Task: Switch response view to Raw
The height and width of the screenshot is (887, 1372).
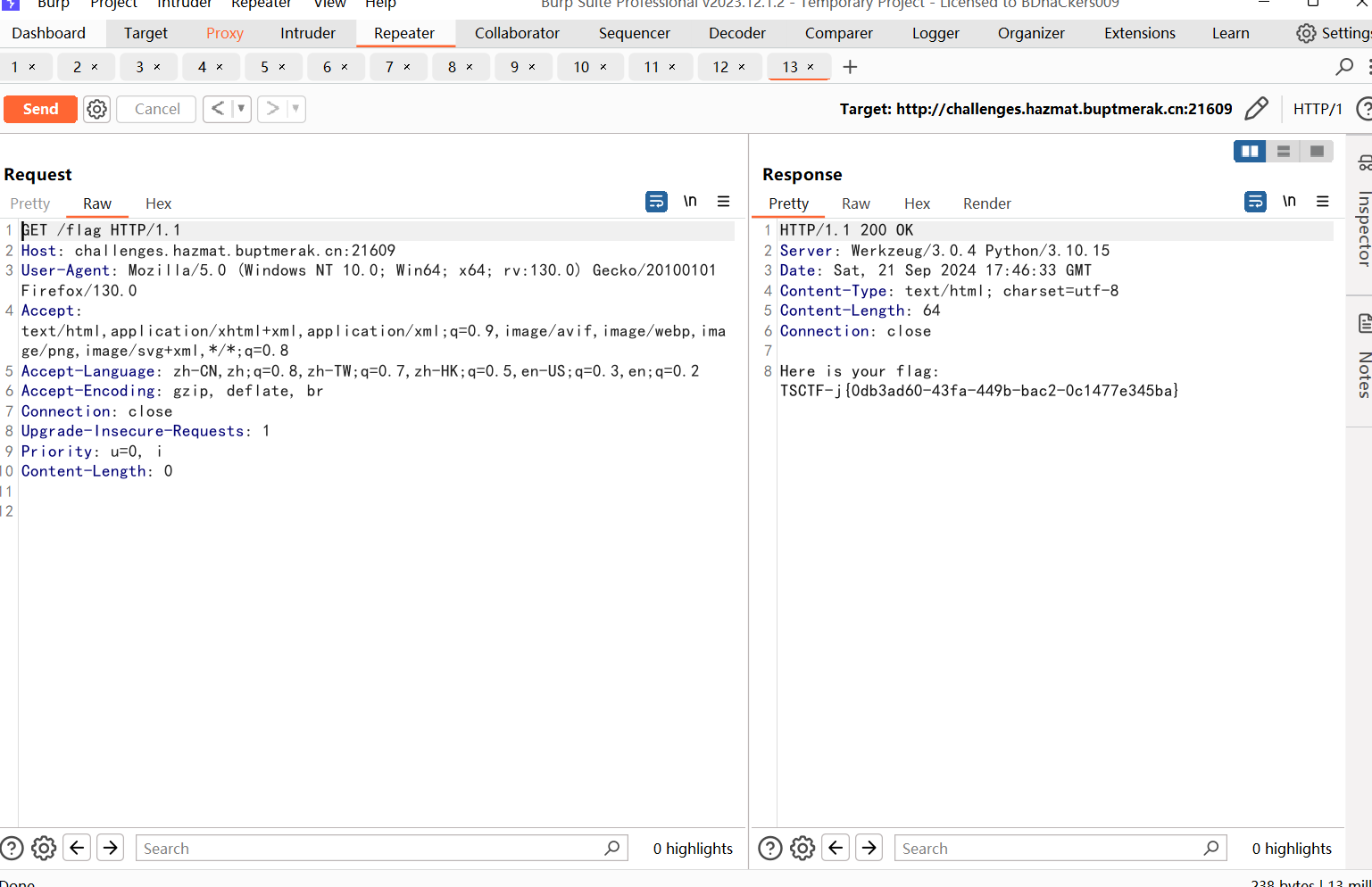Action: [855, 203]
